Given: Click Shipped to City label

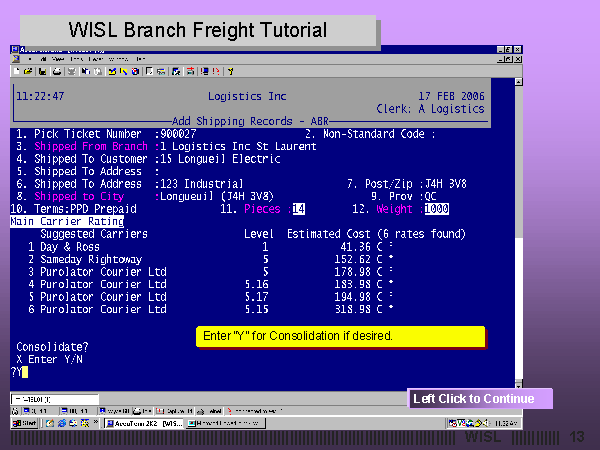Looking at the screenshot, I should pyautogui.click(x=79, y=196).
